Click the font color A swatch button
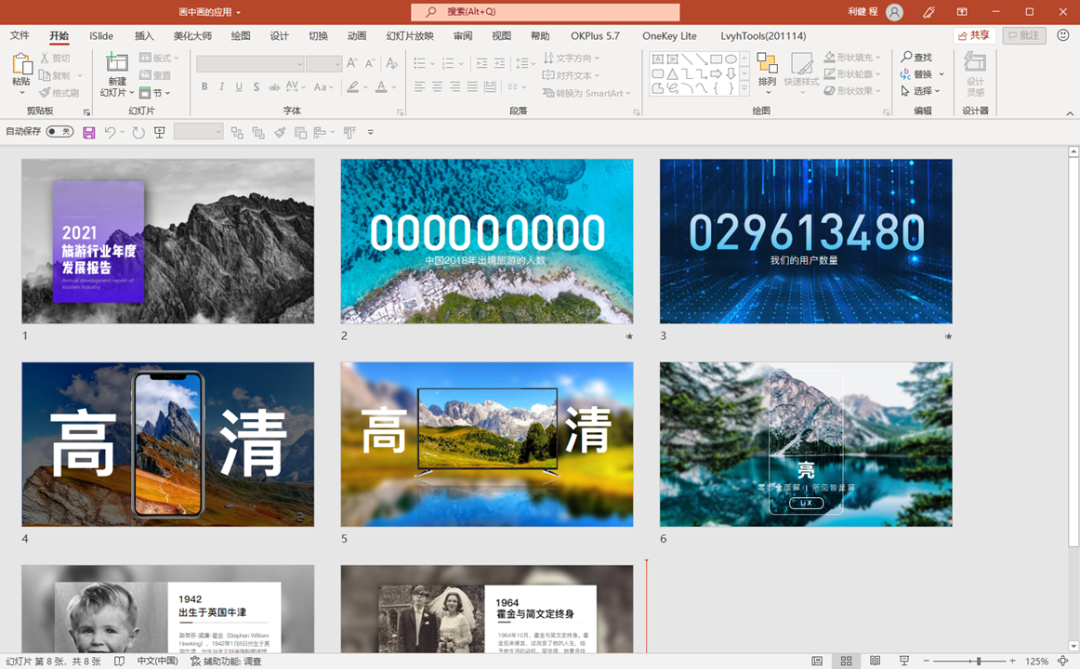 (x=381, y=87)
